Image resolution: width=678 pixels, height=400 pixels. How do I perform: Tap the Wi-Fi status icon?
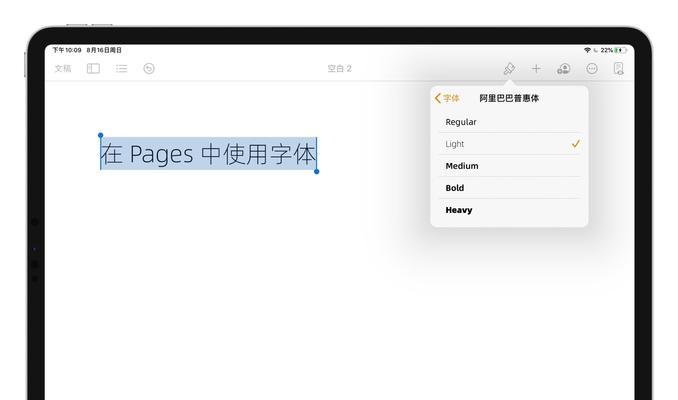587,50
